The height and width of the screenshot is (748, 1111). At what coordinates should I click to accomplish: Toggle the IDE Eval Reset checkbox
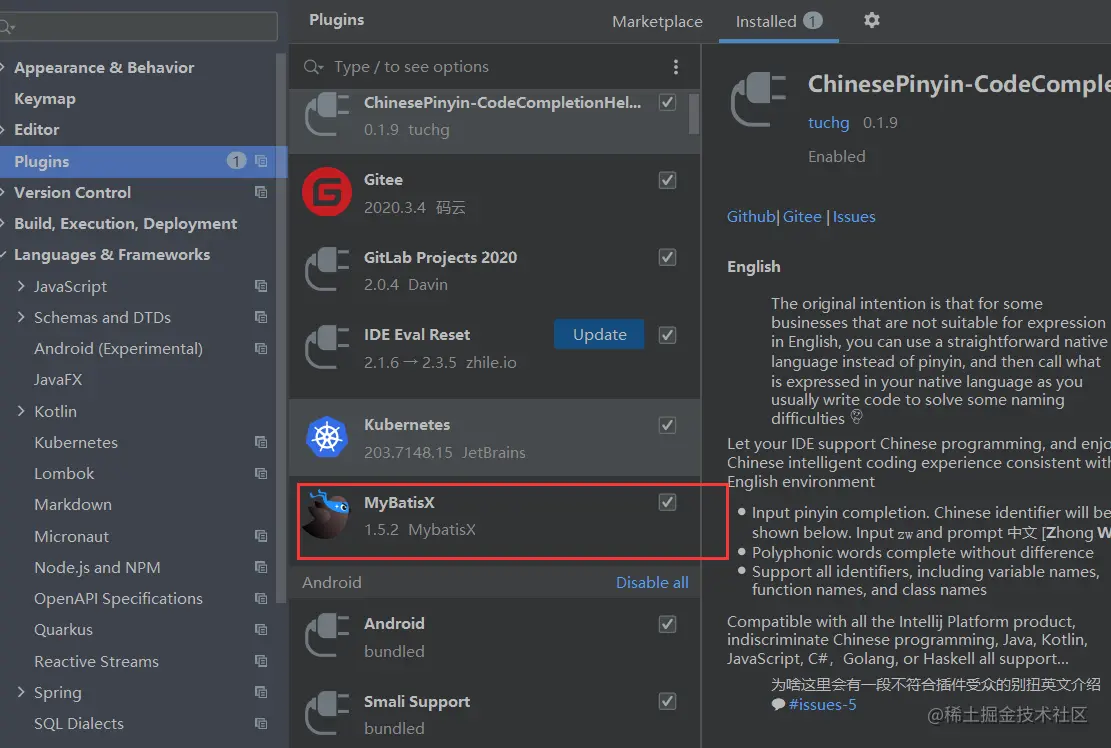(667, 334)
